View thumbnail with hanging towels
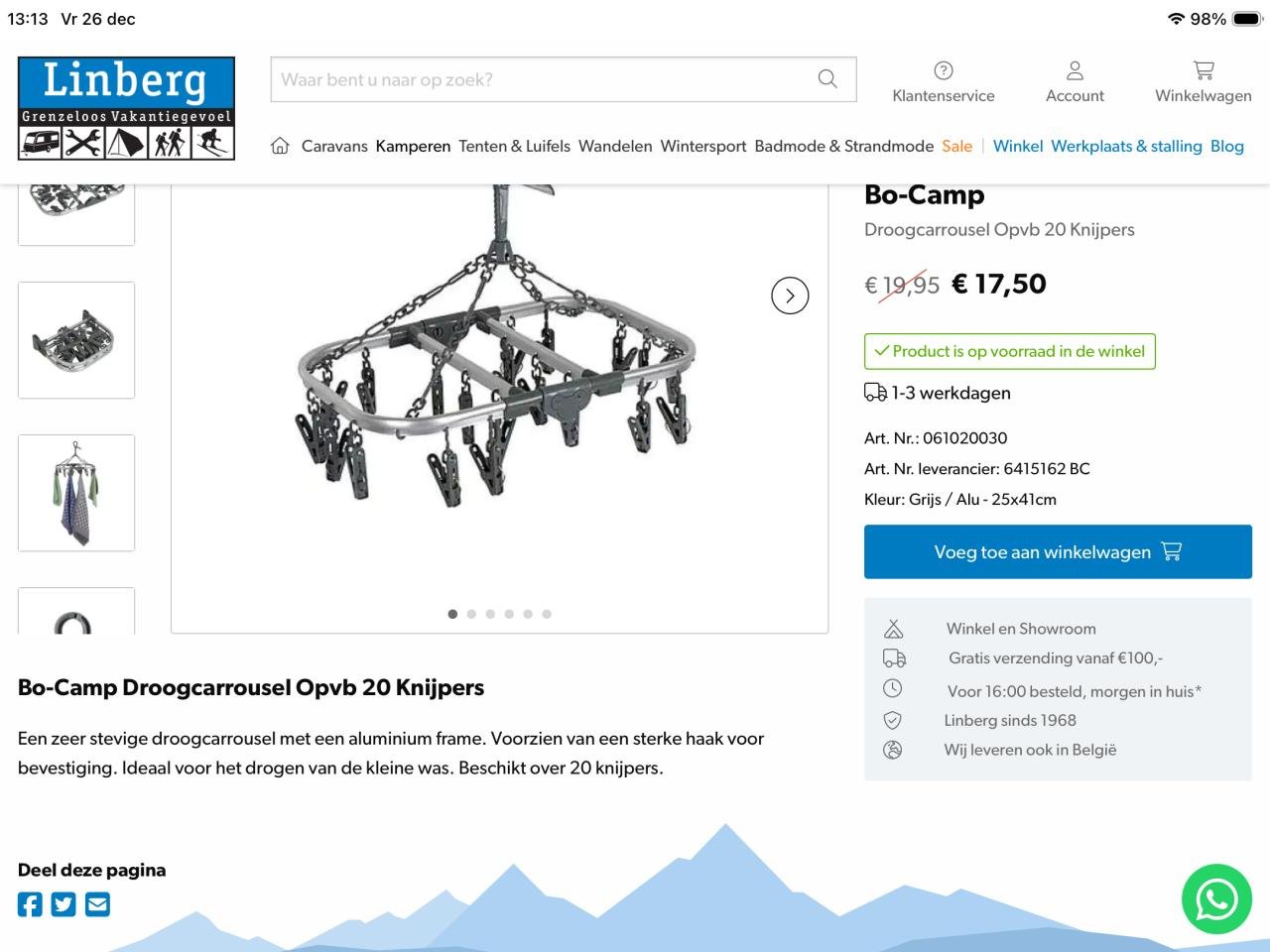Screen dimensions: 1270x952 pos(76,493)
